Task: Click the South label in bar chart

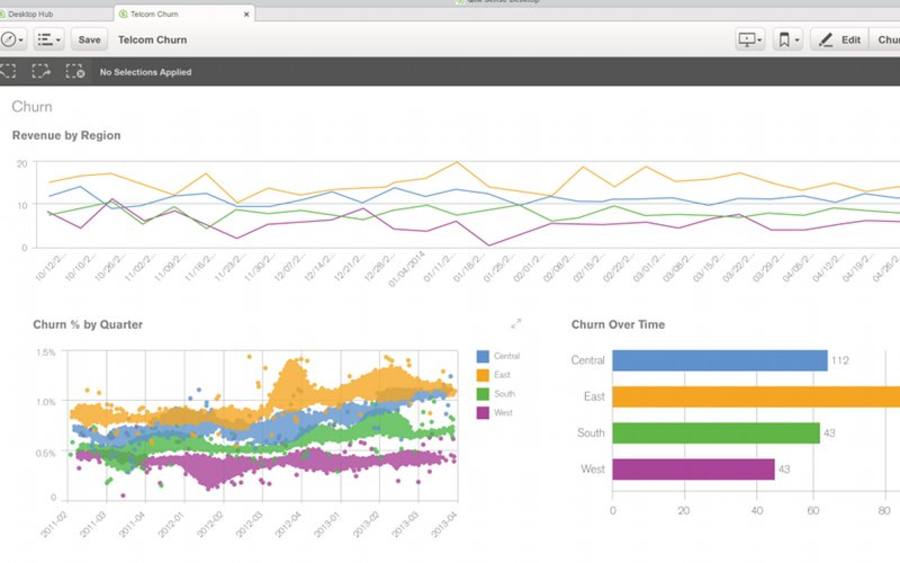Action: 591,433
